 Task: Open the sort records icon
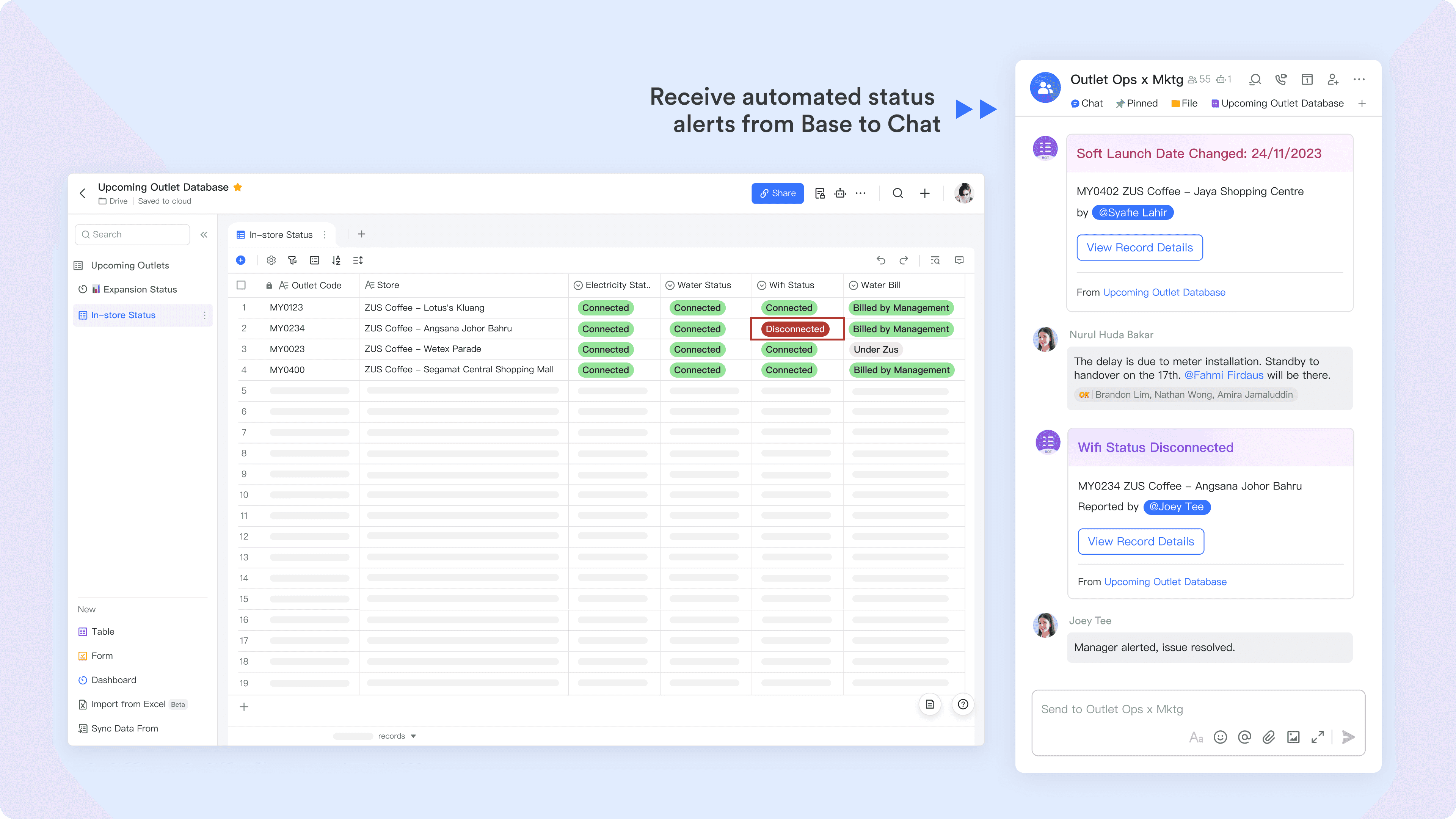point(336,260)
